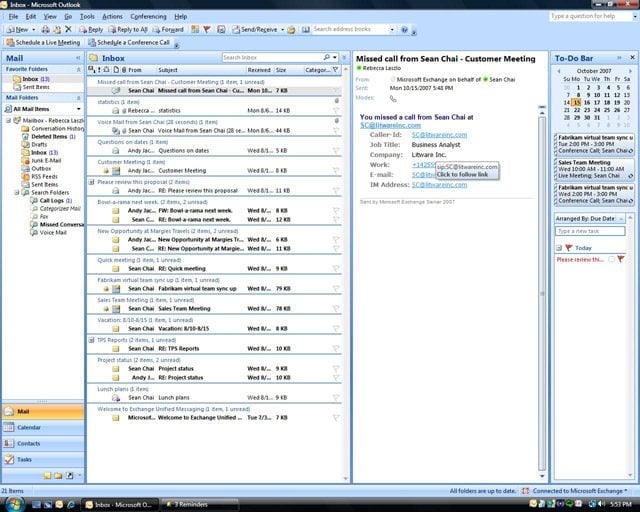Click Schedule a Conference Call
Viewport: 640px width, 512px height.
[x=129, y=42]
